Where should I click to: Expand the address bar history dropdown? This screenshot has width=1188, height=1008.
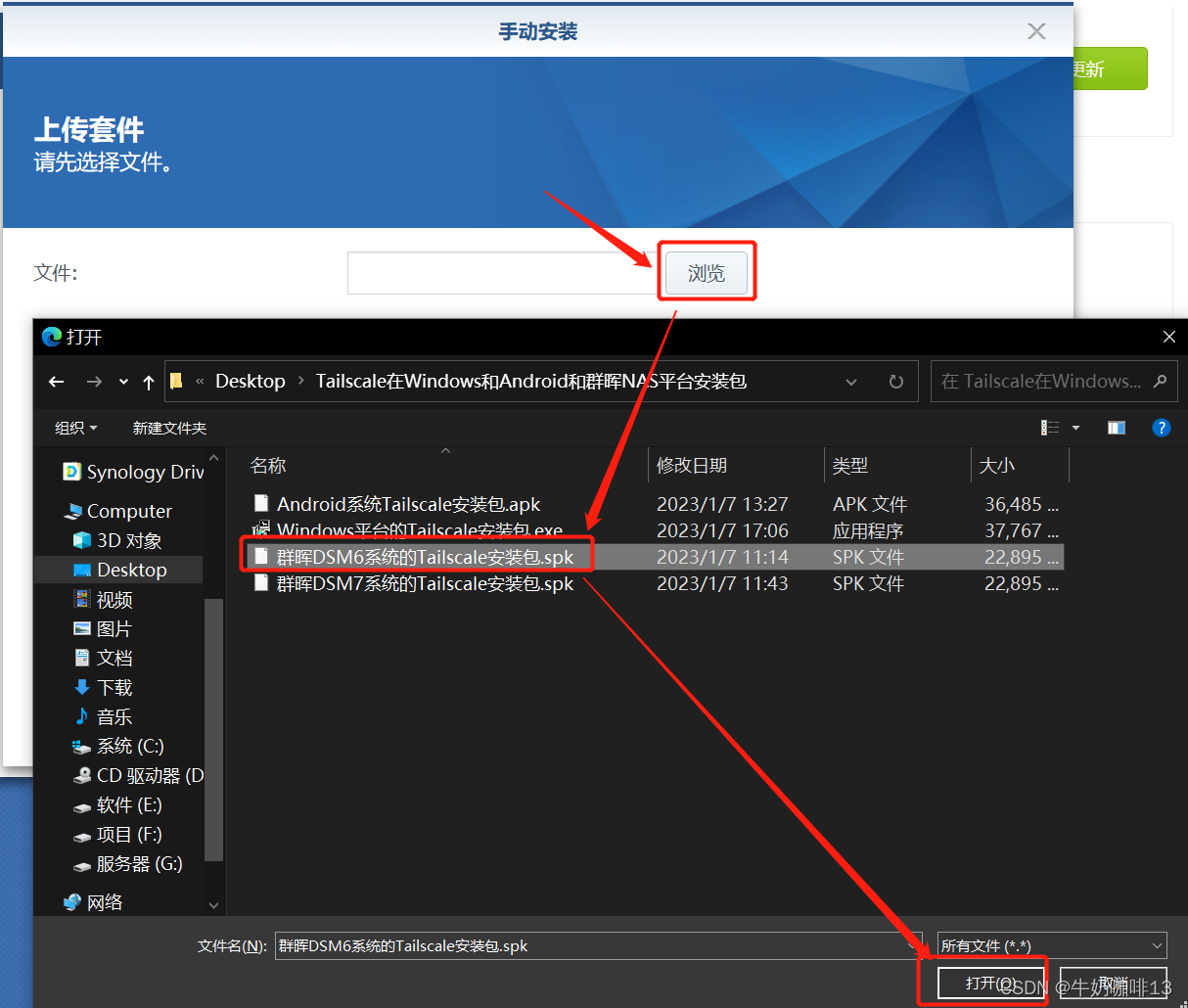tap(851, 382)
